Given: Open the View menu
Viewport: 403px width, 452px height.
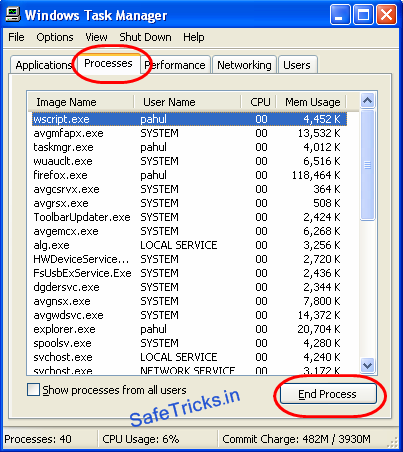Looking at the screenshot, I should click(96, 37).
